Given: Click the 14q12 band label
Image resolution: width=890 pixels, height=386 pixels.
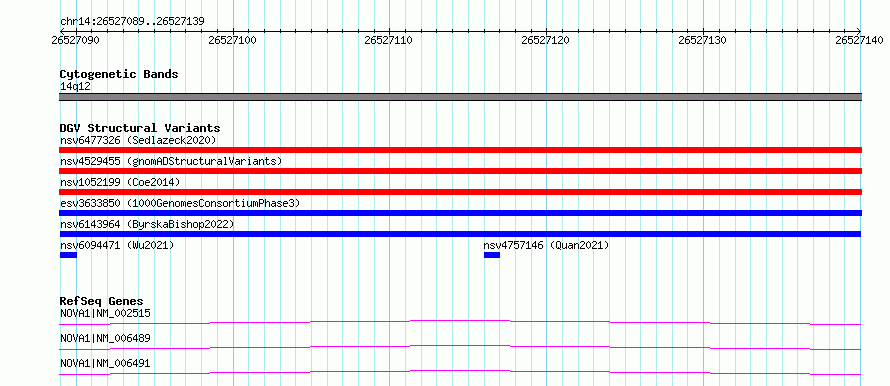Looking at the screenshot, I should (75, 87).
